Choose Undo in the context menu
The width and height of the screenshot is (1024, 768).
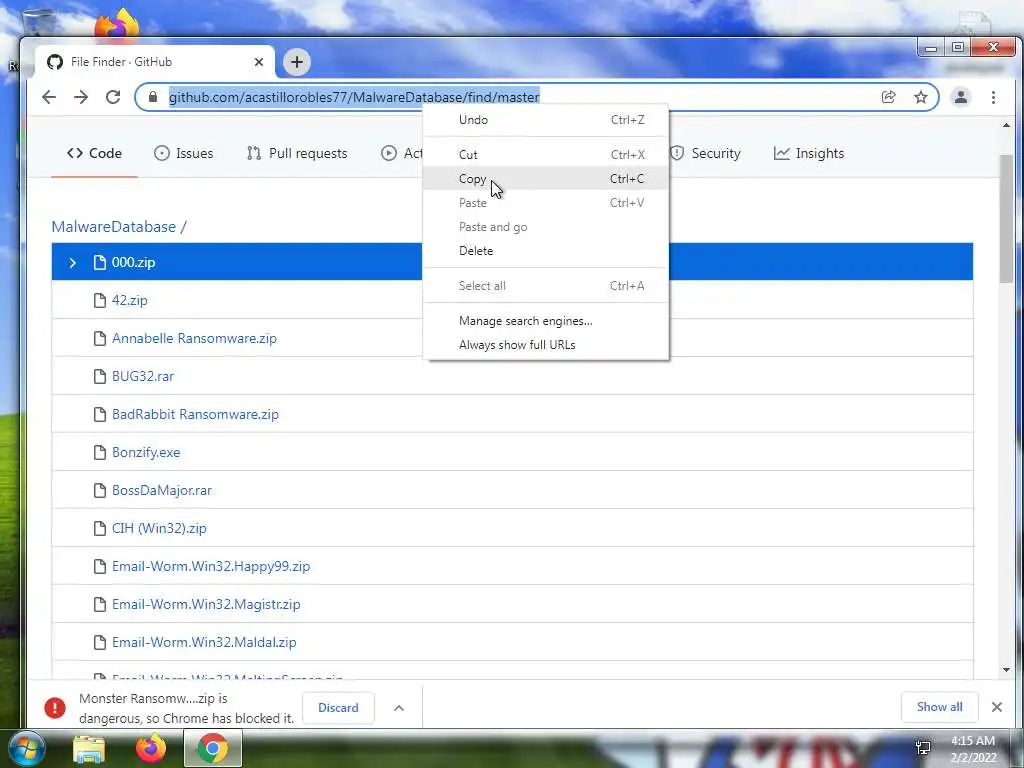pyautogui.click(x=546, y=120)
